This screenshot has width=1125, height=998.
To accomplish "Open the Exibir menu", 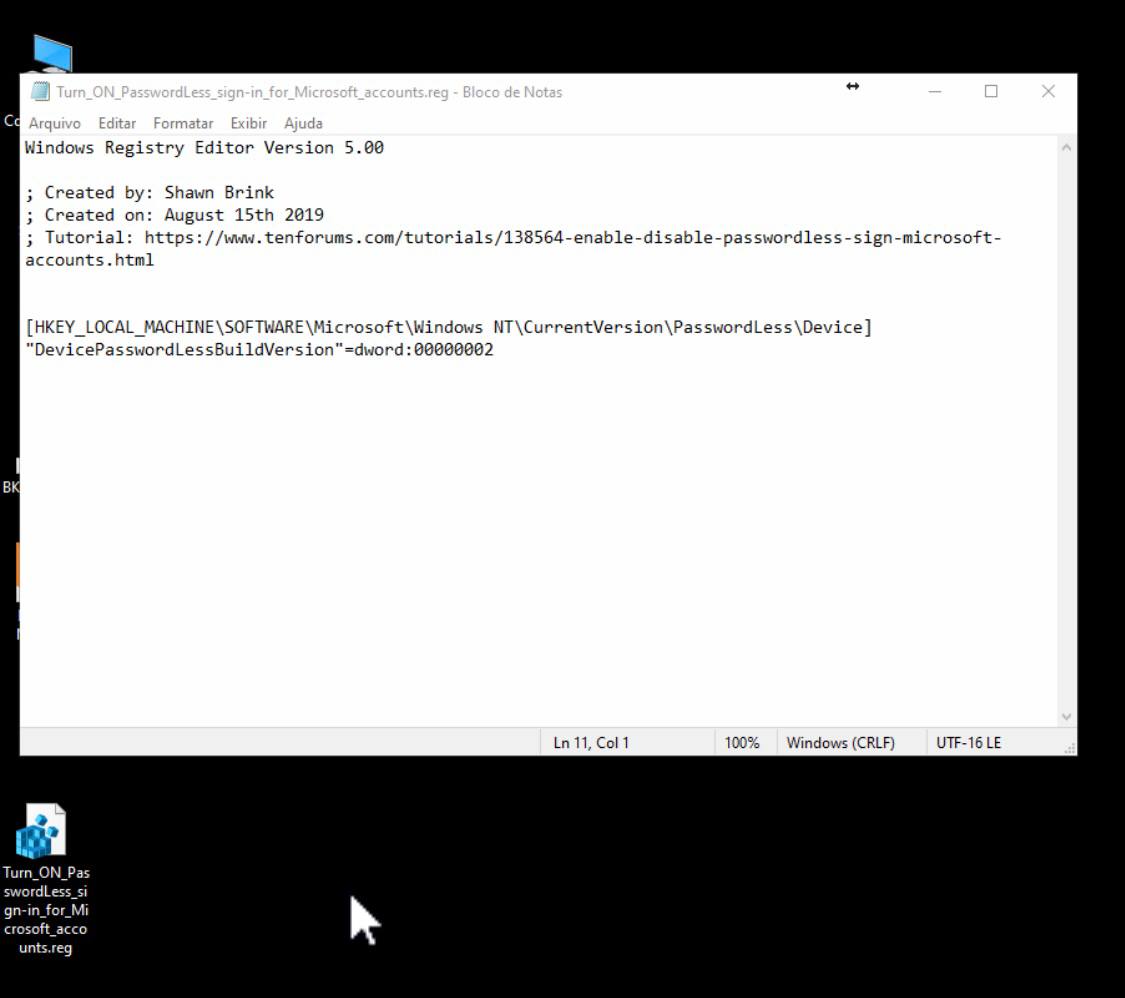I will pyautogui.click(x=248, y=123).
